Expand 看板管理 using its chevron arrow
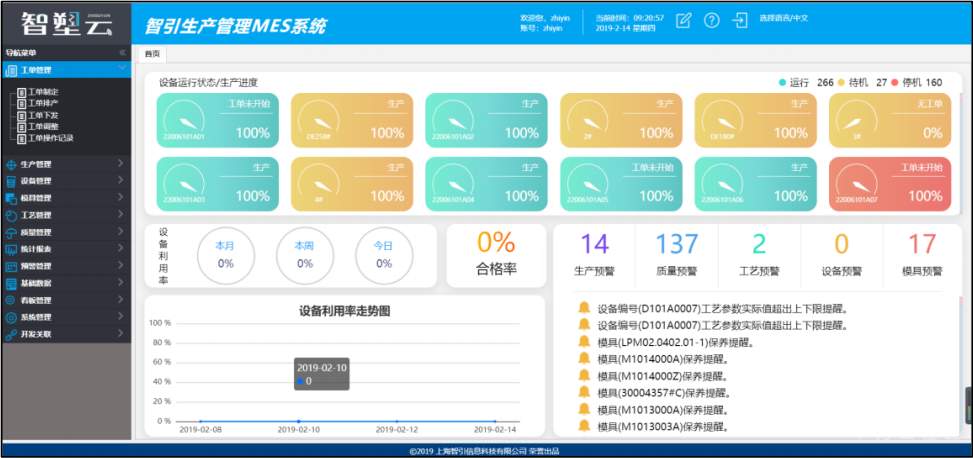 pyautogui.click(x=120, y=300)
